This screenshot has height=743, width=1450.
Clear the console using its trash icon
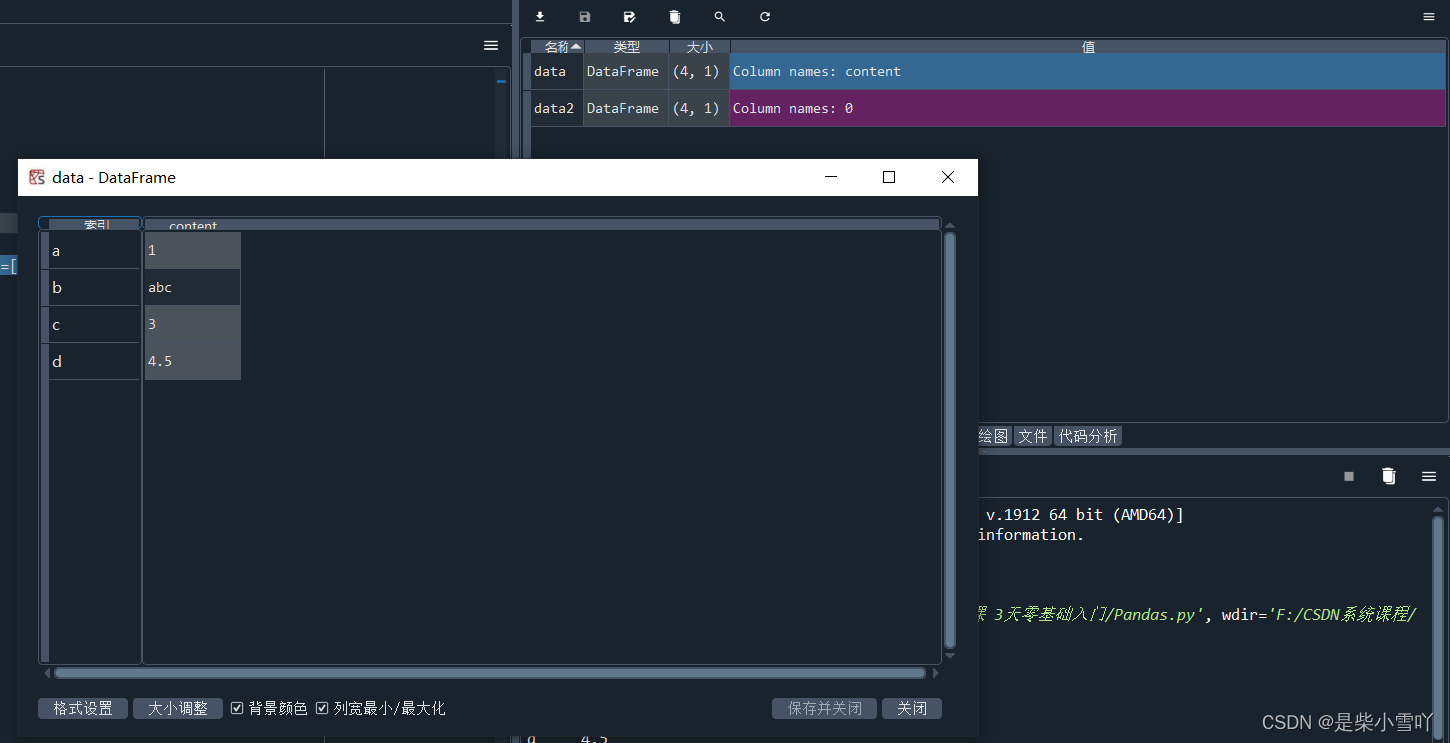tap(1388, 476)
